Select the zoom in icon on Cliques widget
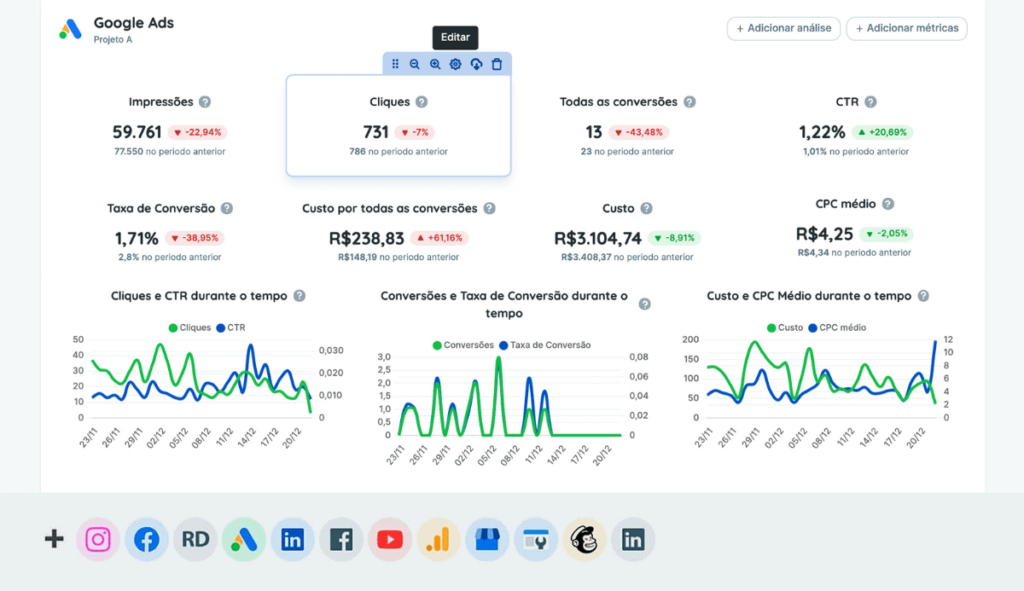This screenshot has width=1024, height=591. (435, 63)
